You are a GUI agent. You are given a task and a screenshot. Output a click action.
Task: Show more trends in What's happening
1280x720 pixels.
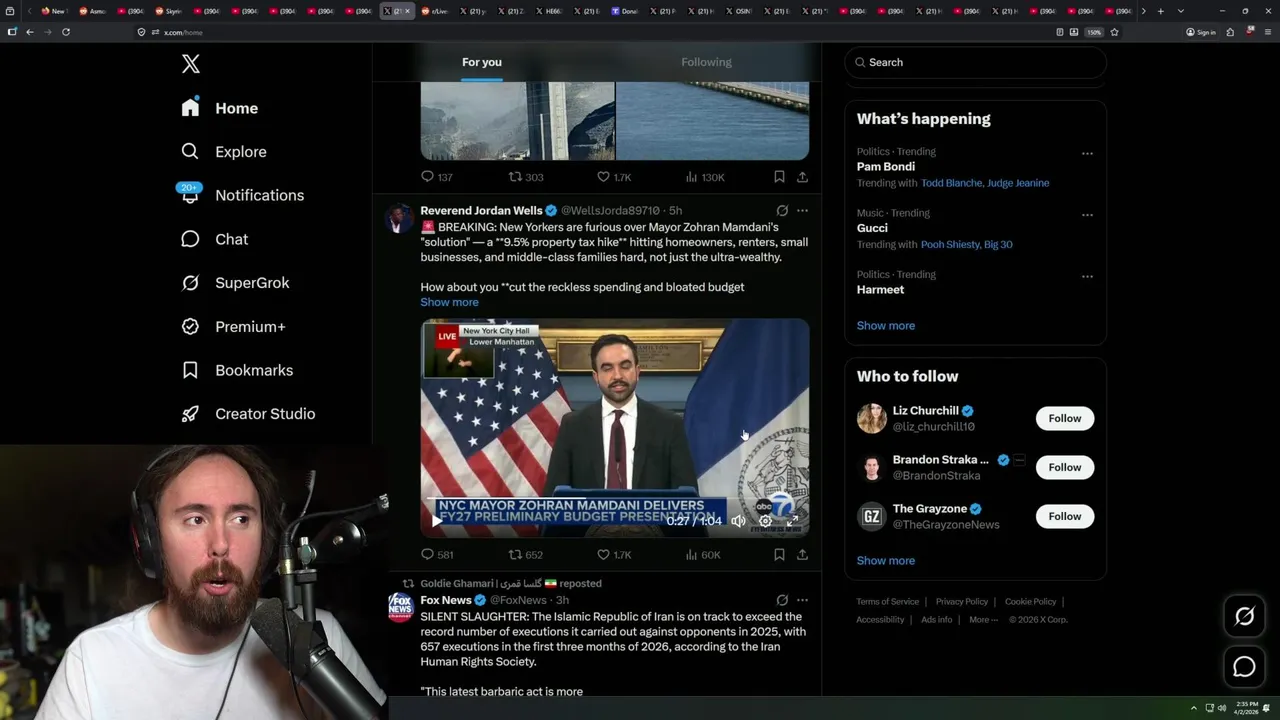pos(885,325)
